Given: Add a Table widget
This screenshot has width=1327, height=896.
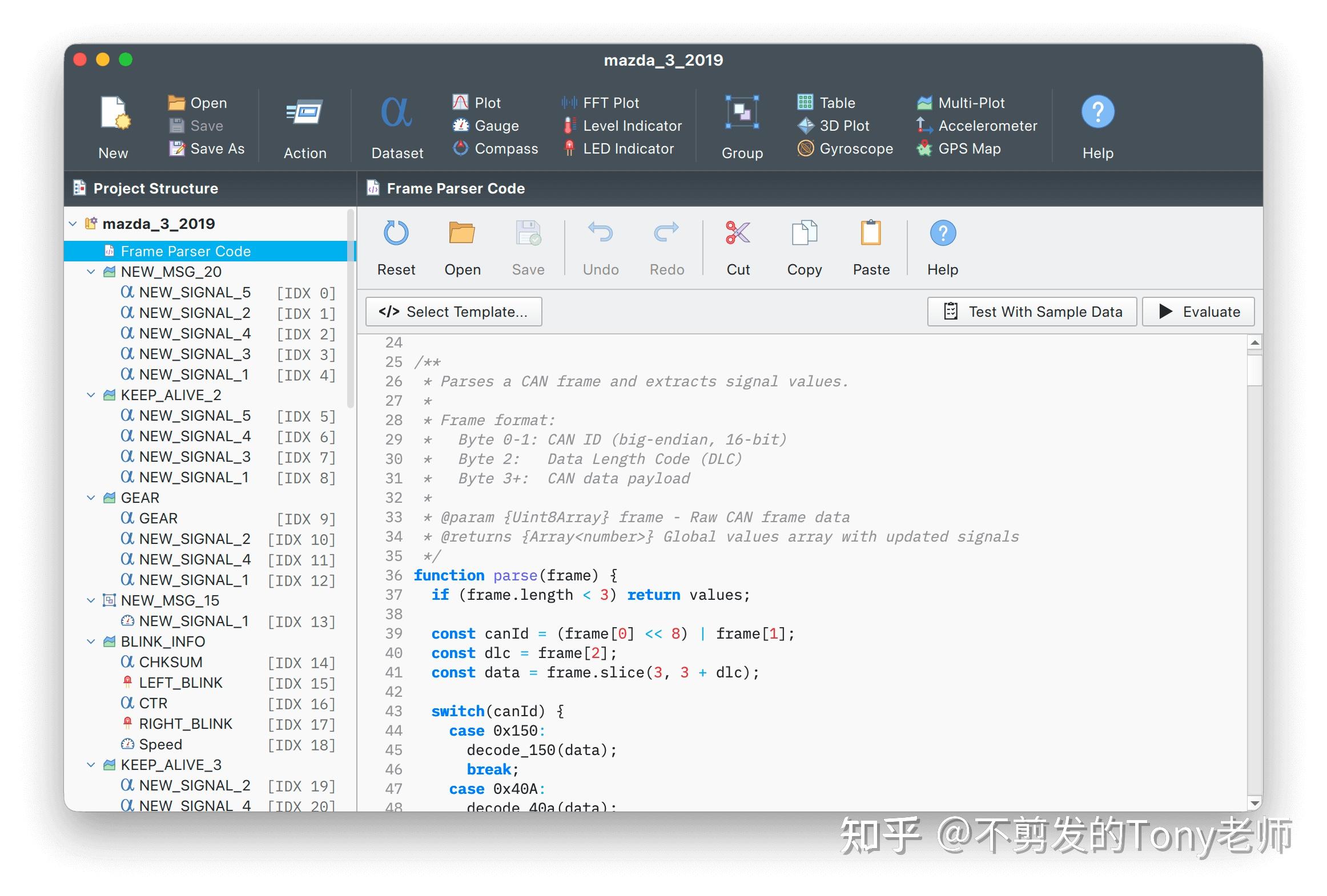Looking at the screenshot, I should coord(826,103).
